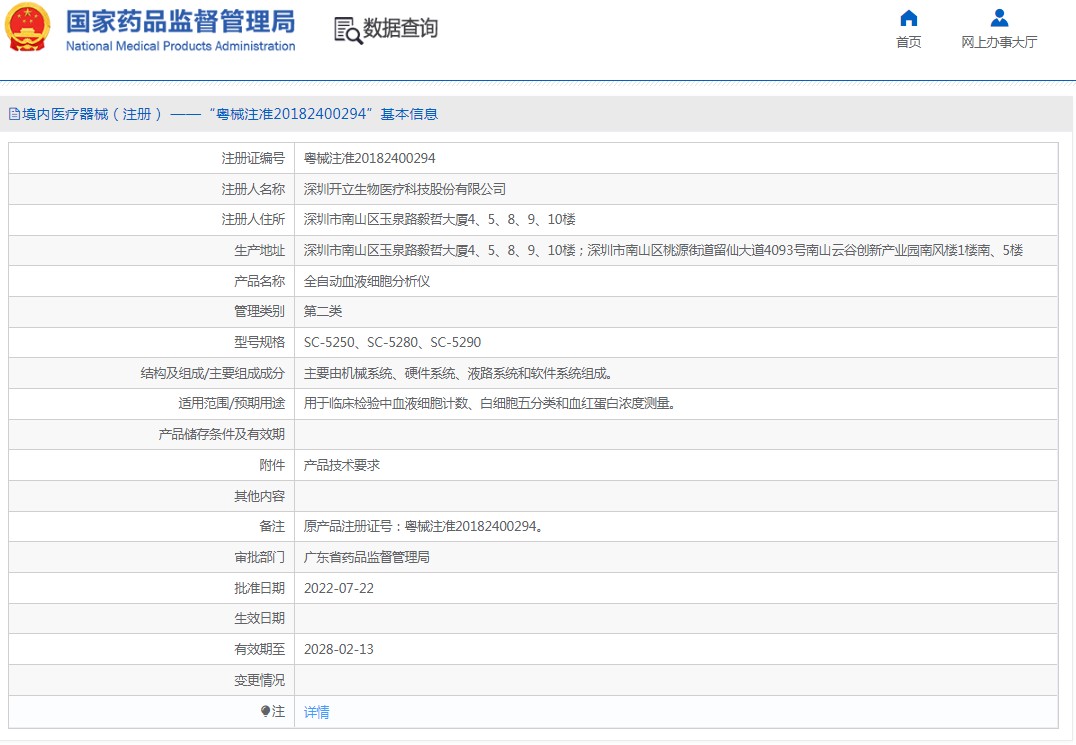
Task: Click the product name 全自动血液细胞分析仪
Action: [366, 281]
